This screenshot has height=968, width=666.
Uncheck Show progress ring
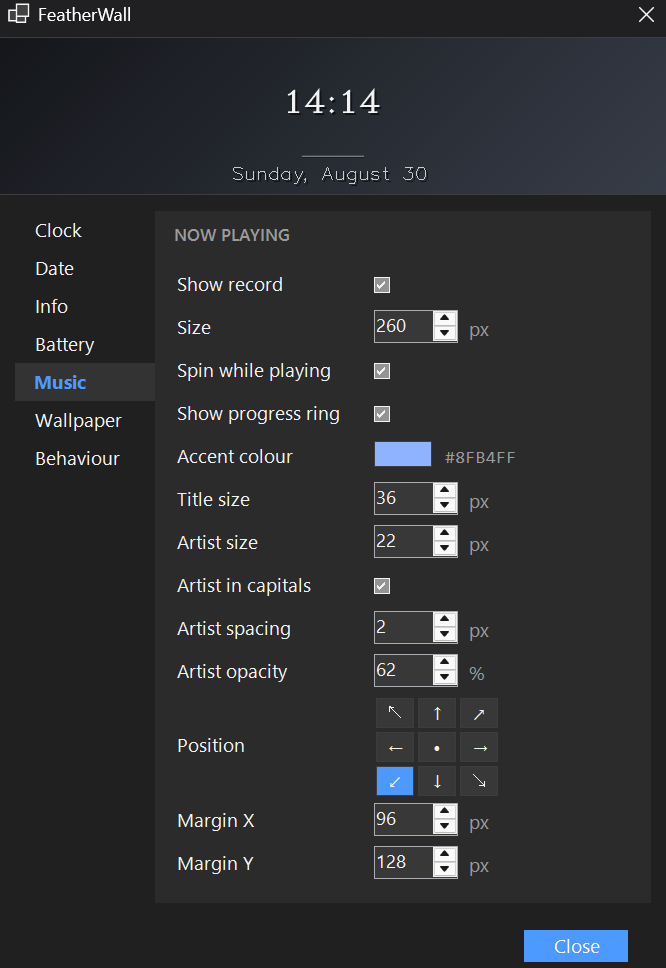(x=382, y=414)
